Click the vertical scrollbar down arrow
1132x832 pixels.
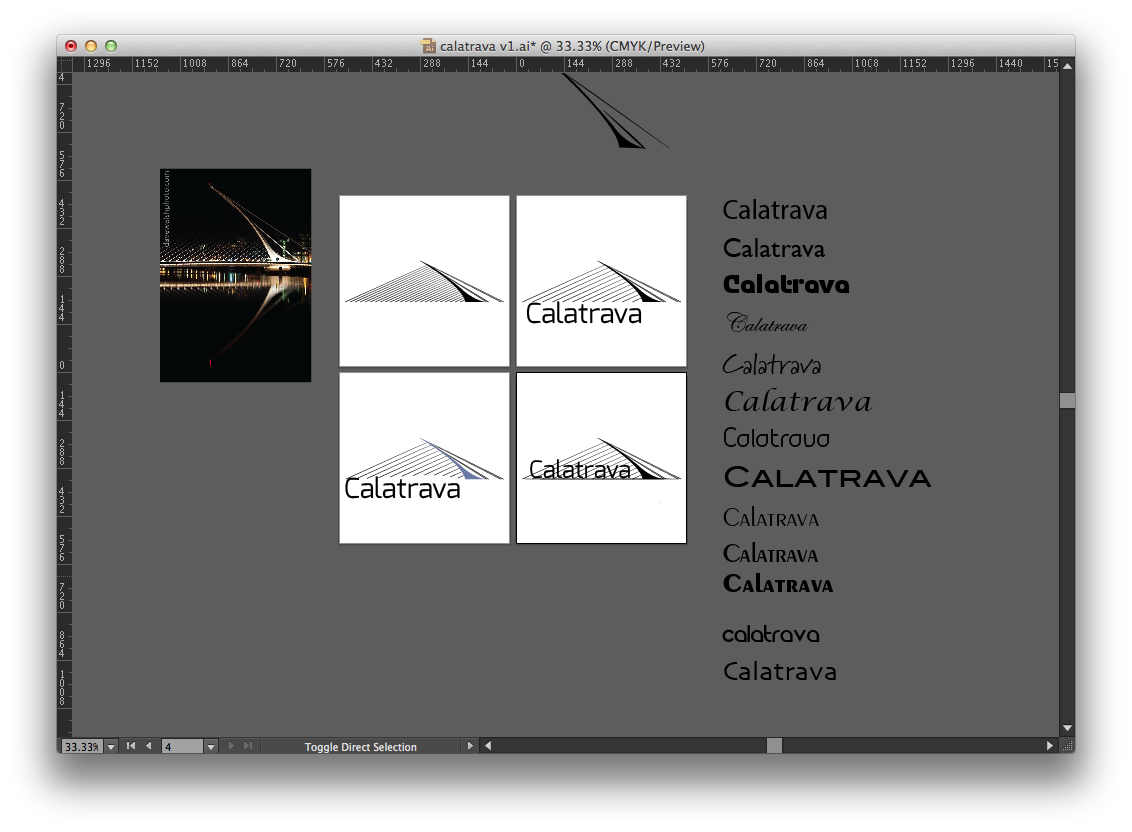point(1067,728)
